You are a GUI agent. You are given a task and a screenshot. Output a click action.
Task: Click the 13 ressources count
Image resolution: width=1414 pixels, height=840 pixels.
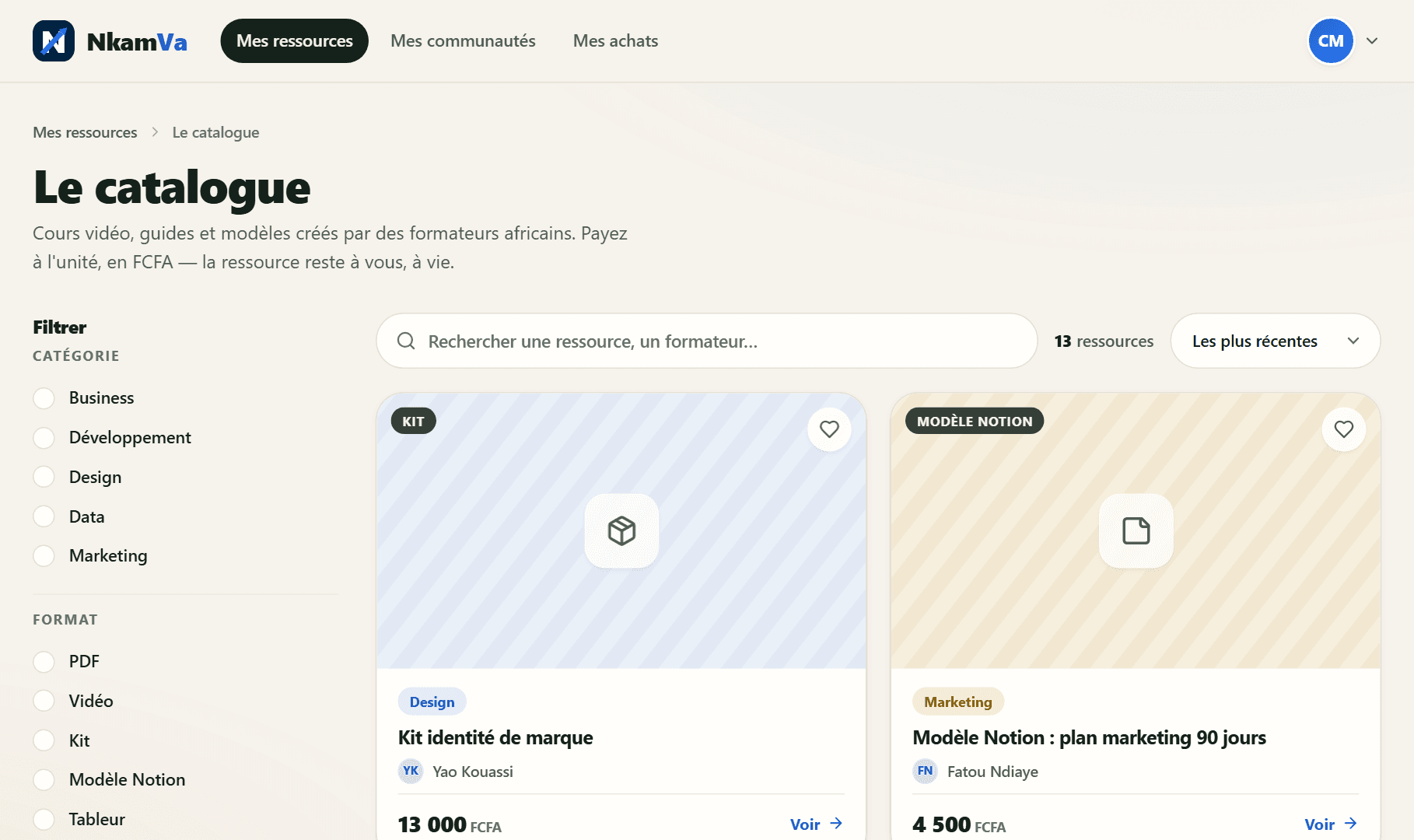[1104, 341]
